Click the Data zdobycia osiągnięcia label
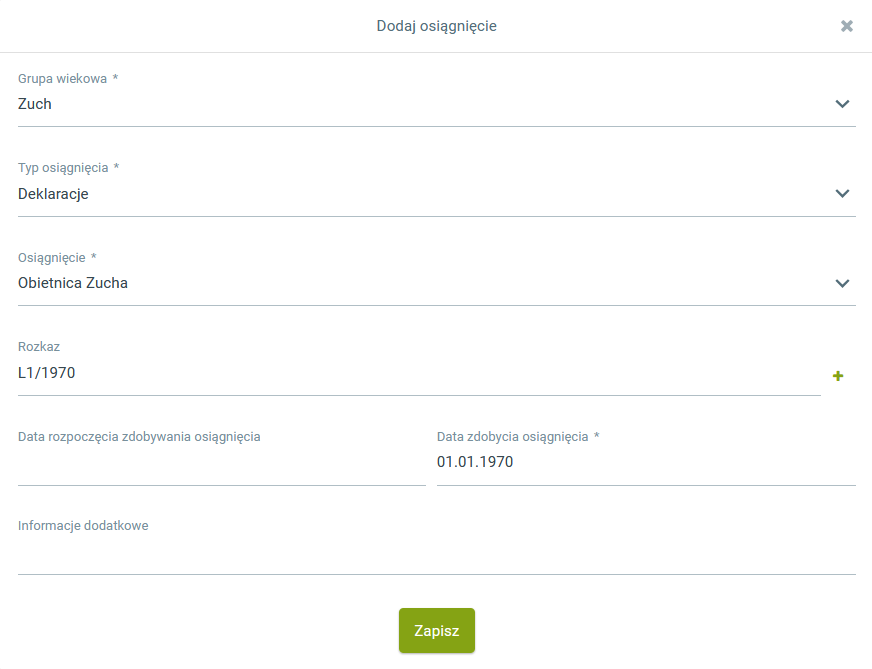This screenshot has height=669, width=872. (513, 436)
